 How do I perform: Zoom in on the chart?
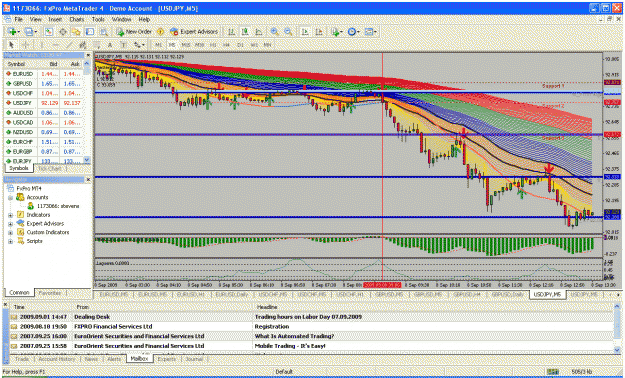(274, 32)
